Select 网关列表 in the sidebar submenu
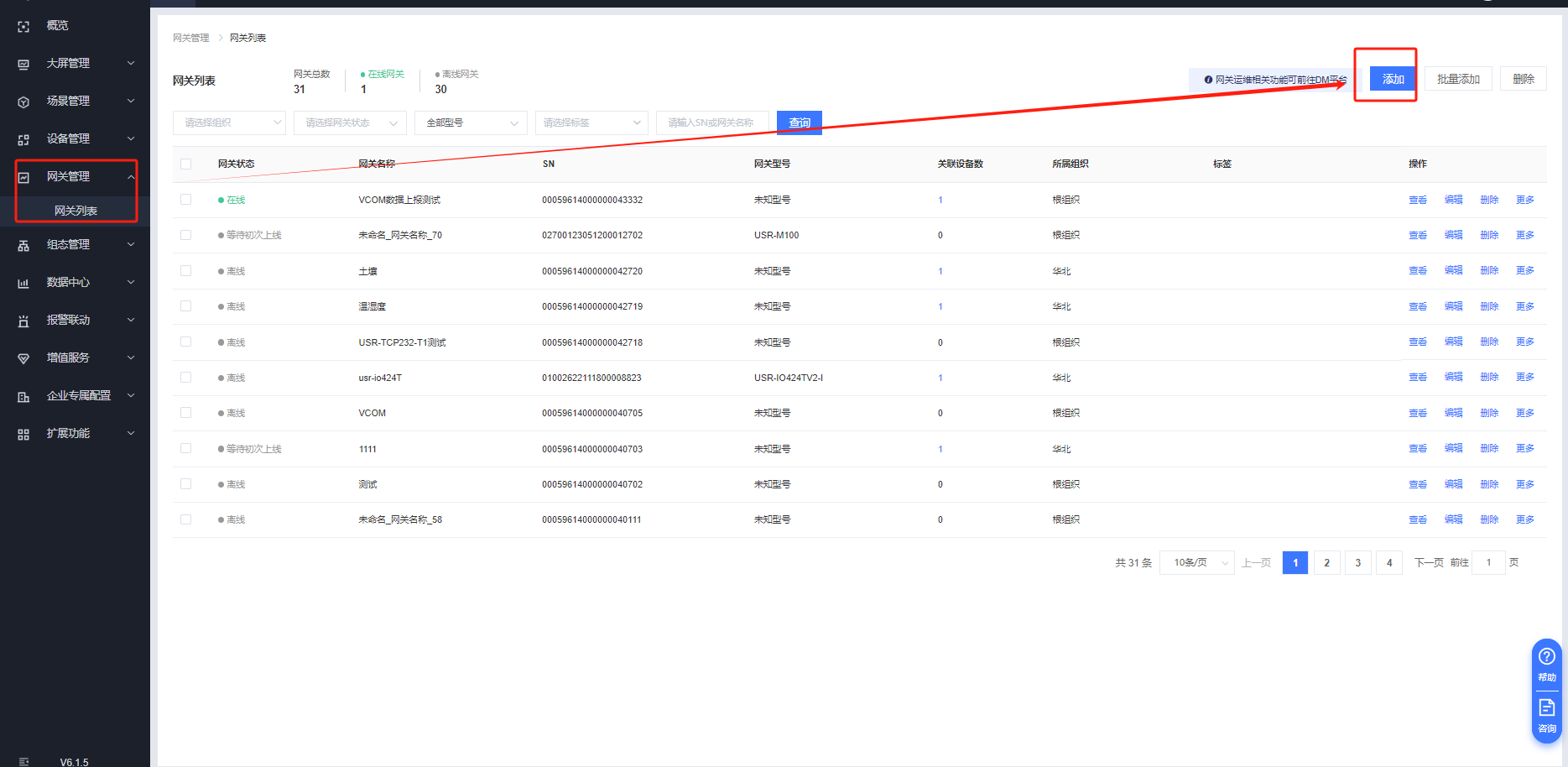The image size is (1568, 767). click(76, 211)
